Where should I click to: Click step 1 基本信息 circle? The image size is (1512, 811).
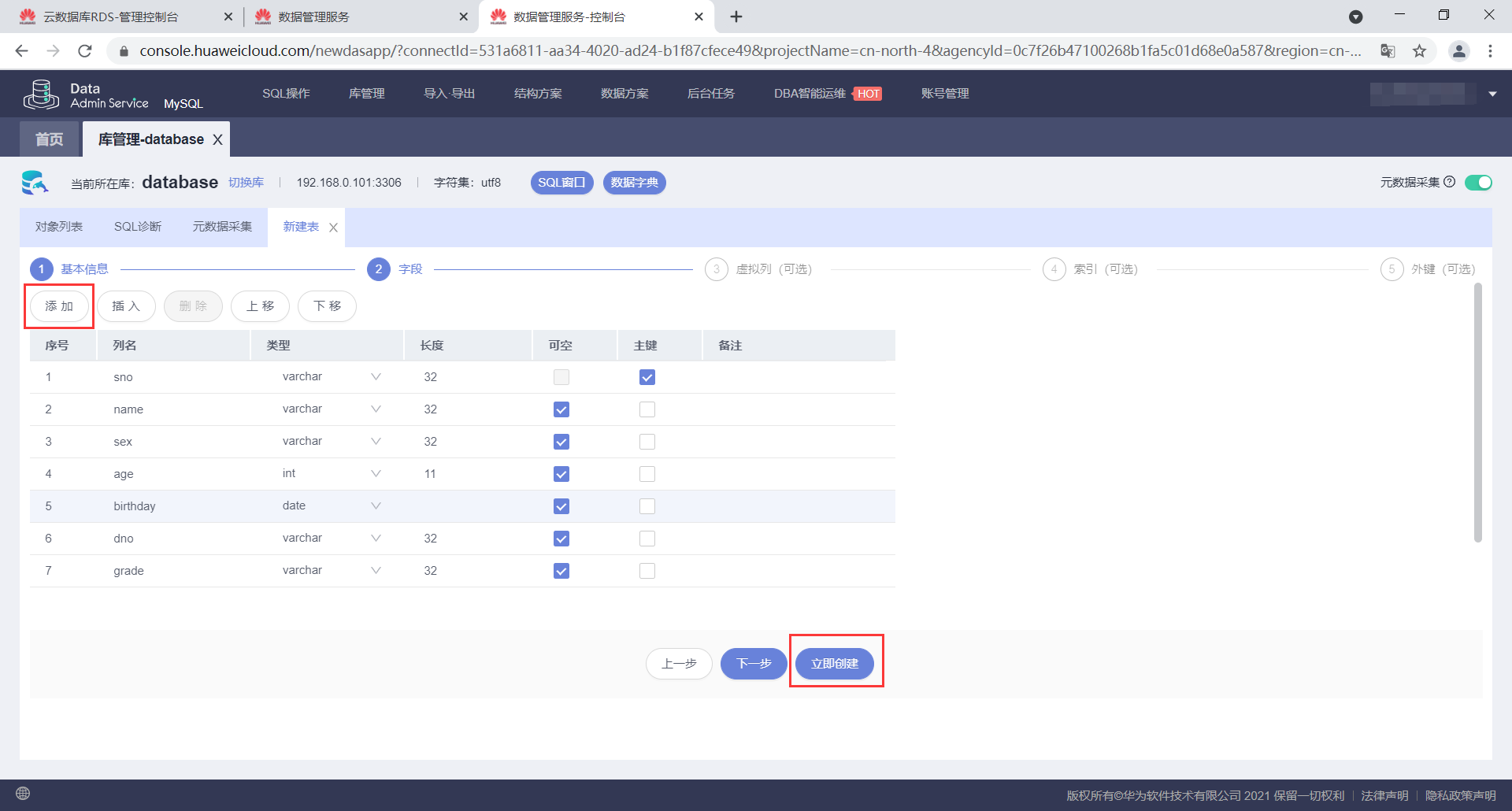click(42, 269)
